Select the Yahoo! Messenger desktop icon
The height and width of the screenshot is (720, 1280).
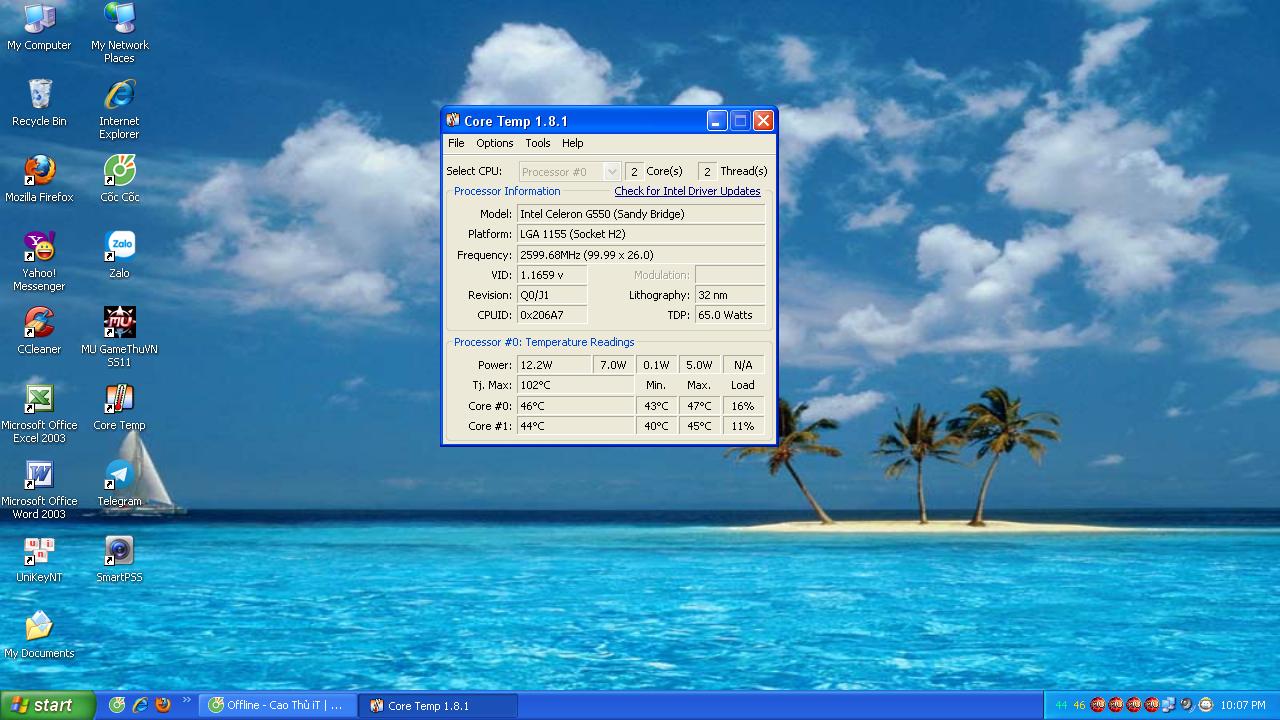tap(39, 261)
